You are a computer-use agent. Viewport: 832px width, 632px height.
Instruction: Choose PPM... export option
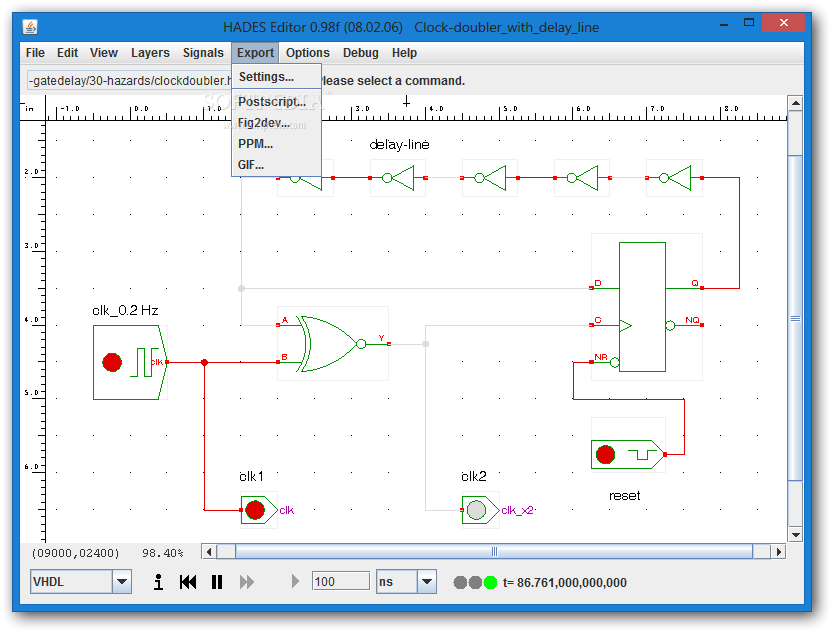pyautogui.click(x=276, y=144)
